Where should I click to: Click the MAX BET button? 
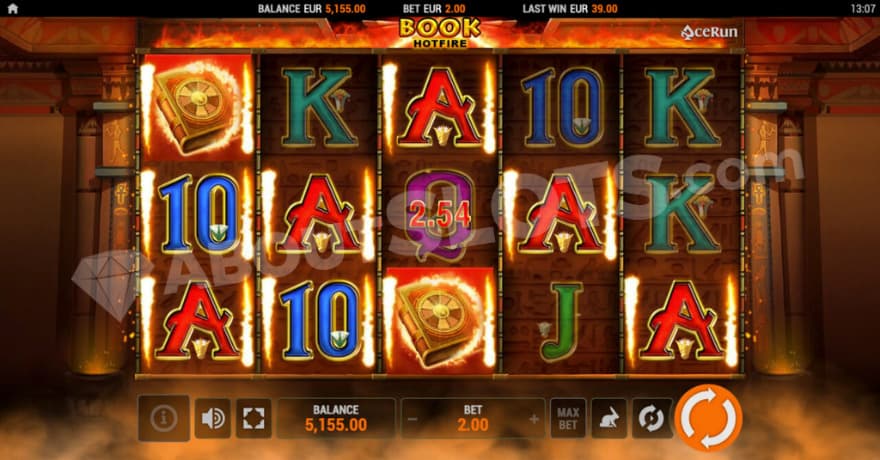click(568, 418)
